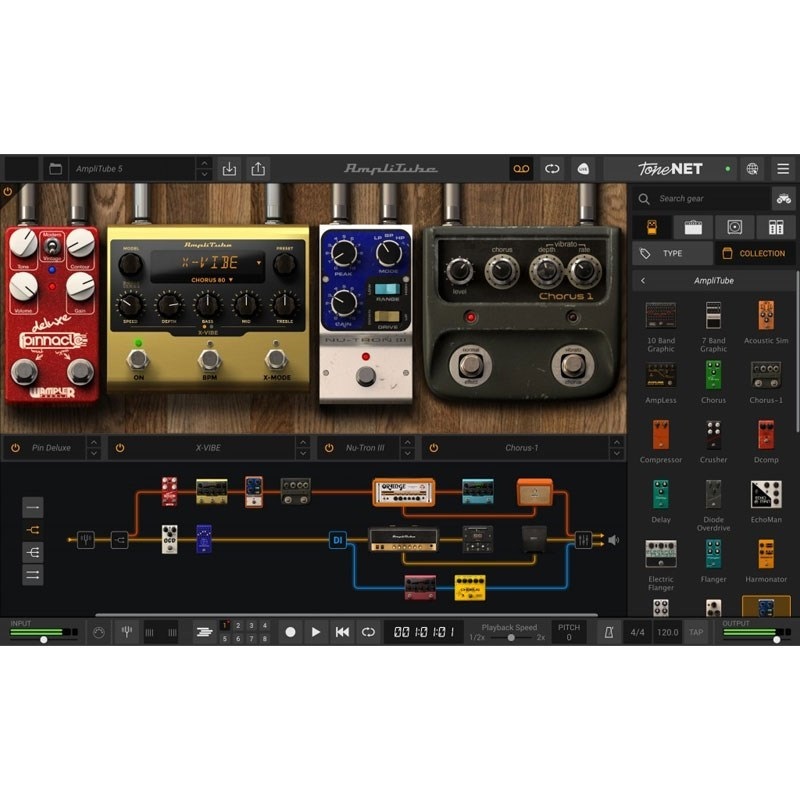Viewport: 800px width, 800px height.
Task: Select the rack effects gear category
Action: coord(776,227)
